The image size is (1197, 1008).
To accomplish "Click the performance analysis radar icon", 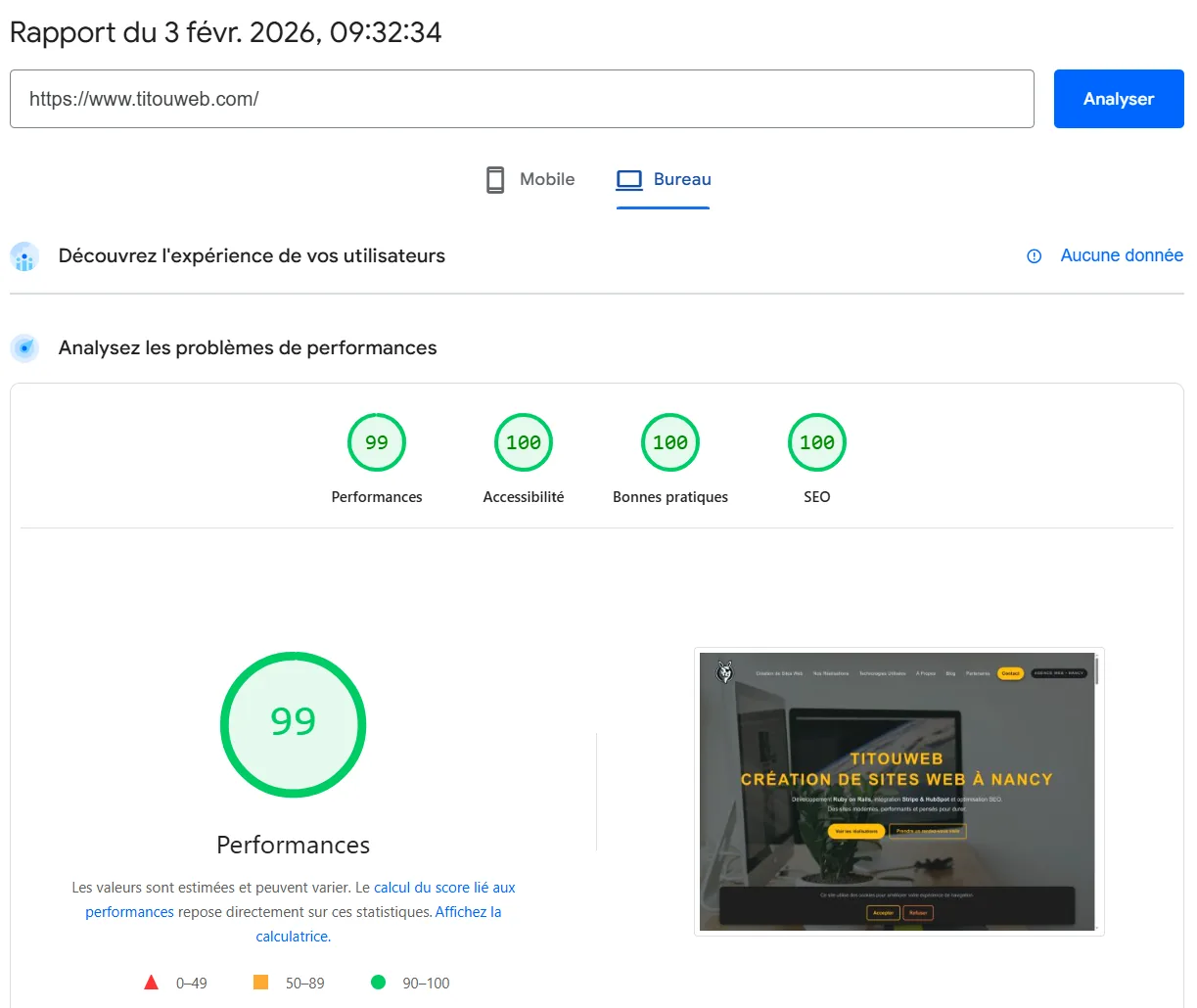I will [x=24, y=347].
